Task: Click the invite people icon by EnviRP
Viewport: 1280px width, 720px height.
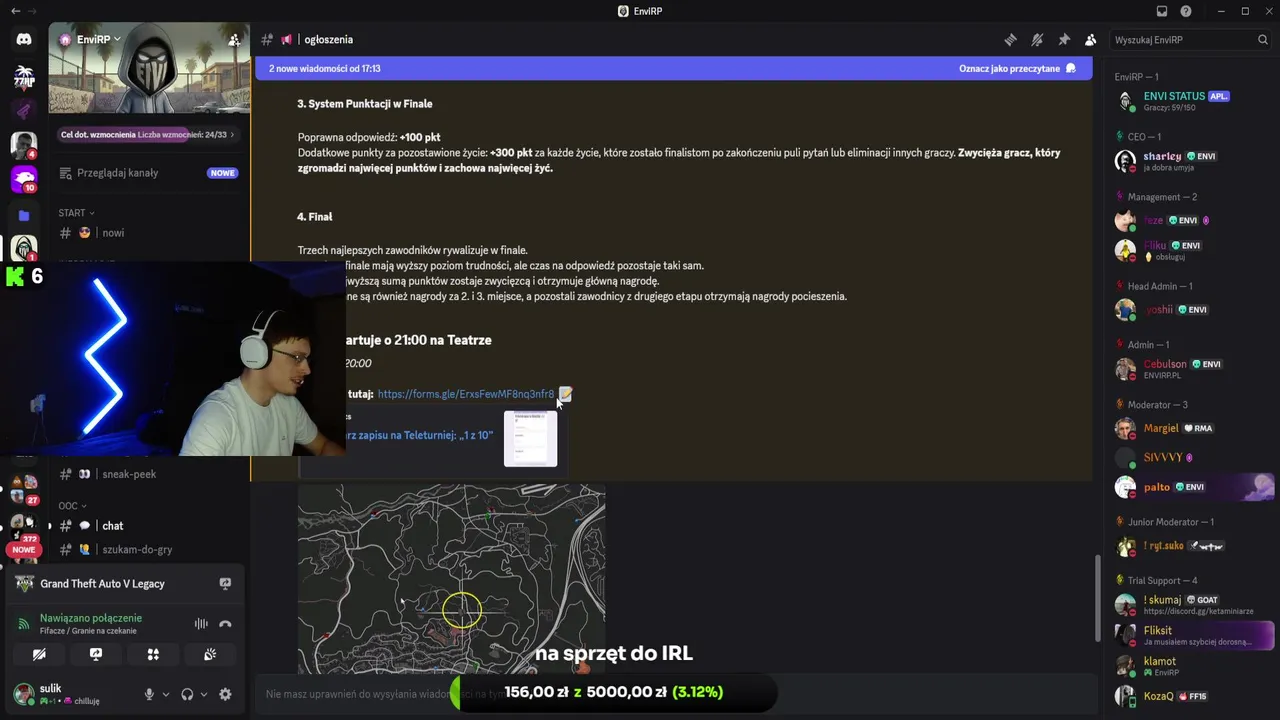Action: (x=233, y=40)
